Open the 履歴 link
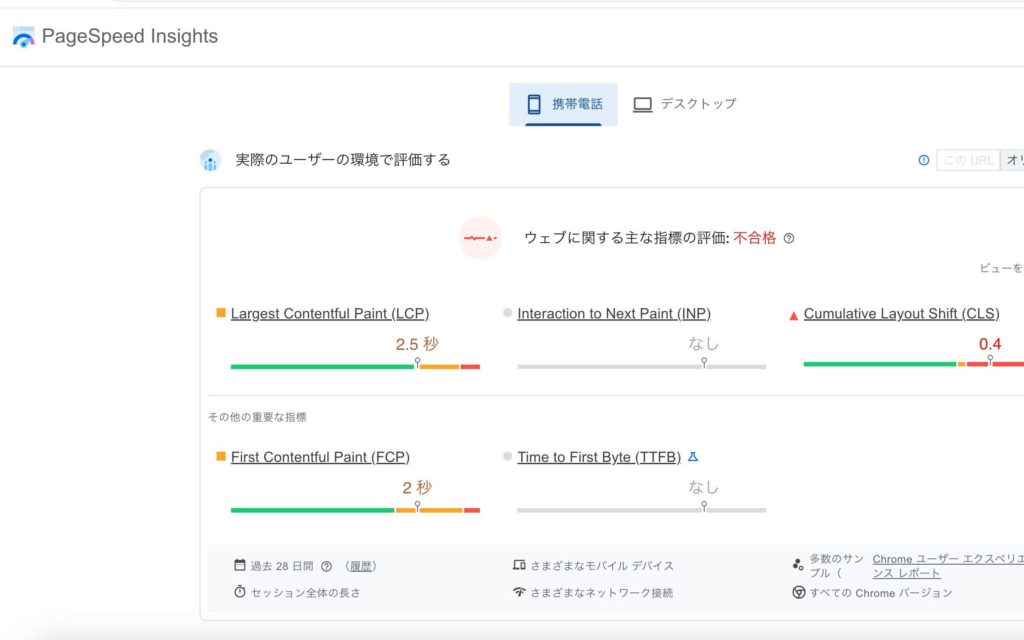 tap(361, 566)
